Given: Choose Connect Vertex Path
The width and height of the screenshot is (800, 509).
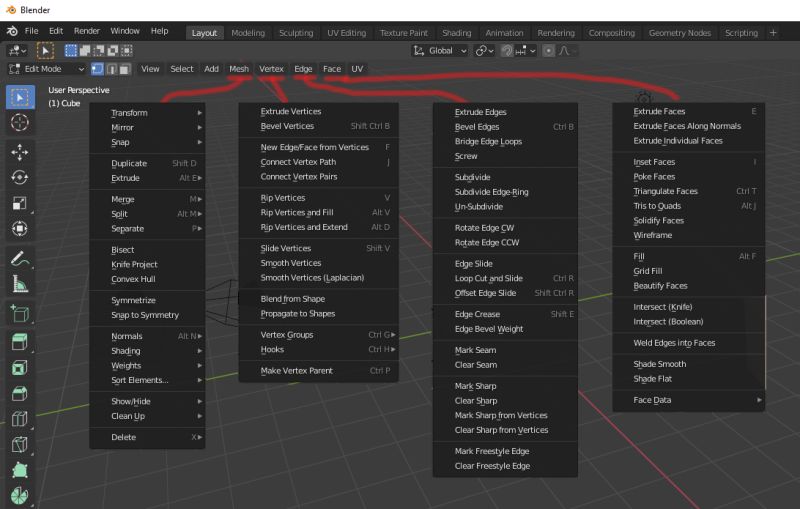Looking at the screenshot, I should pos(319,162).
